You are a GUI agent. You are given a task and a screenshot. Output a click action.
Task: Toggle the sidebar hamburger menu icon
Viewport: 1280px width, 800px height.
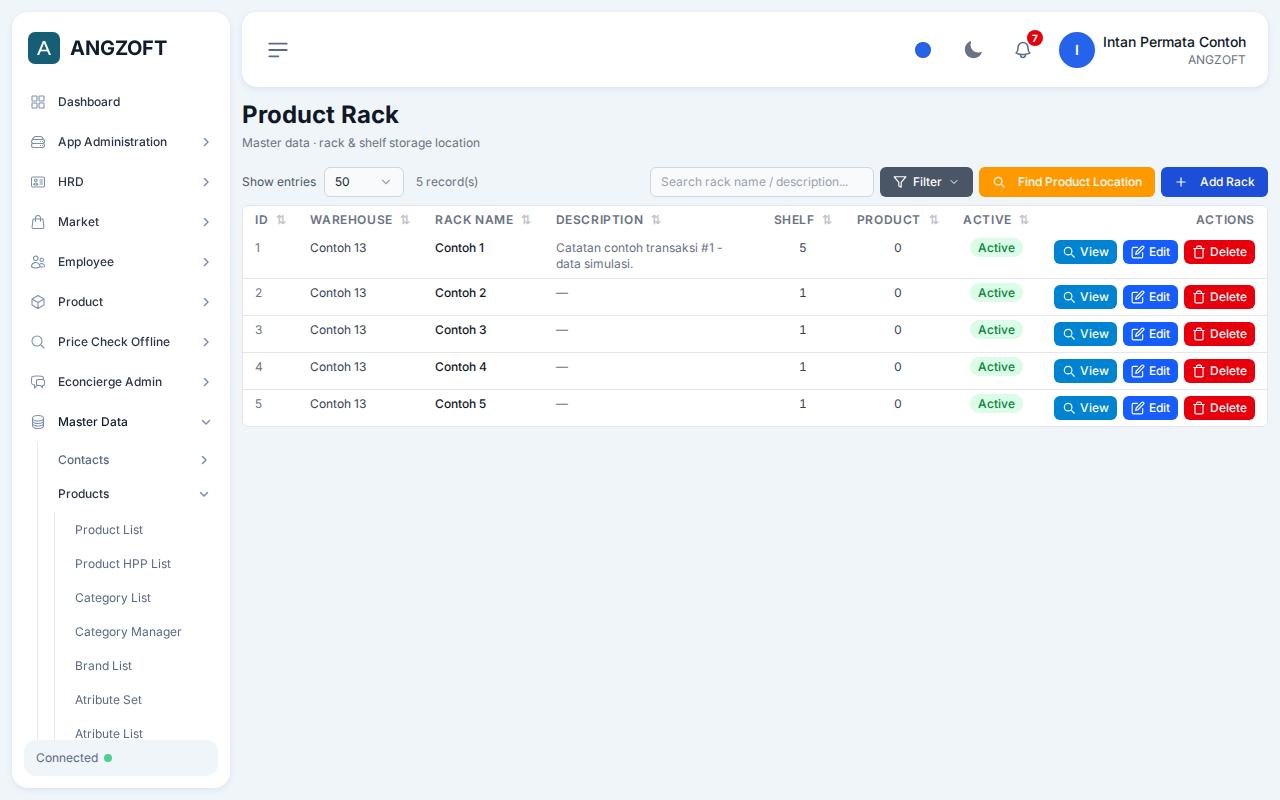pos(278,50)
